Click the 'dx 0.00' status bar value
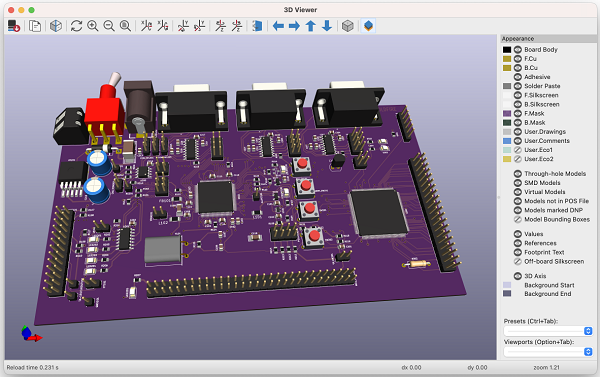This screenshot has width=600, height=377. pos(411,367)
